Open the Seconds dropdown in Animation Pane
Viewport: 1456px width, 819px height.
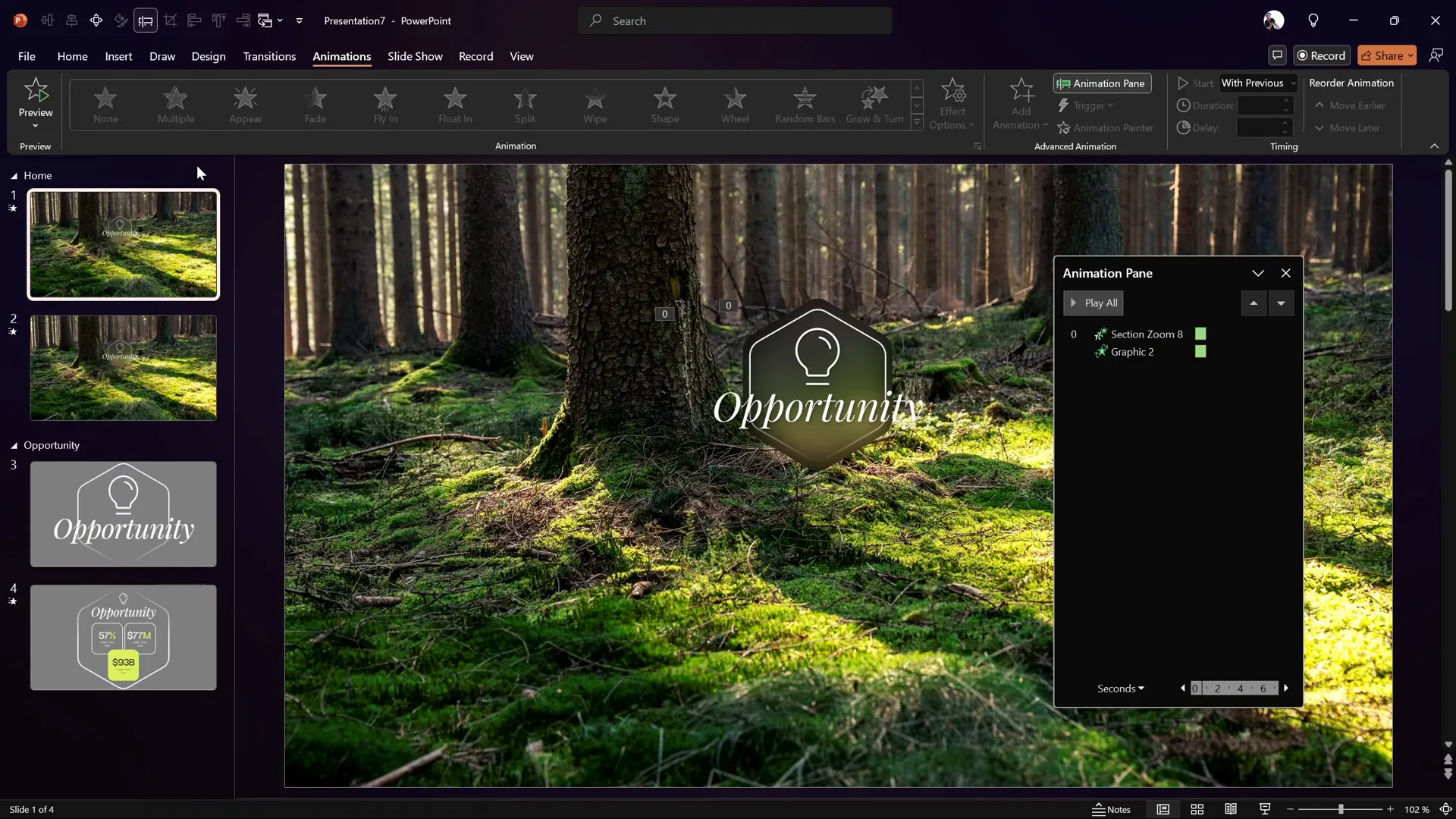click(x=1120, y=689)
